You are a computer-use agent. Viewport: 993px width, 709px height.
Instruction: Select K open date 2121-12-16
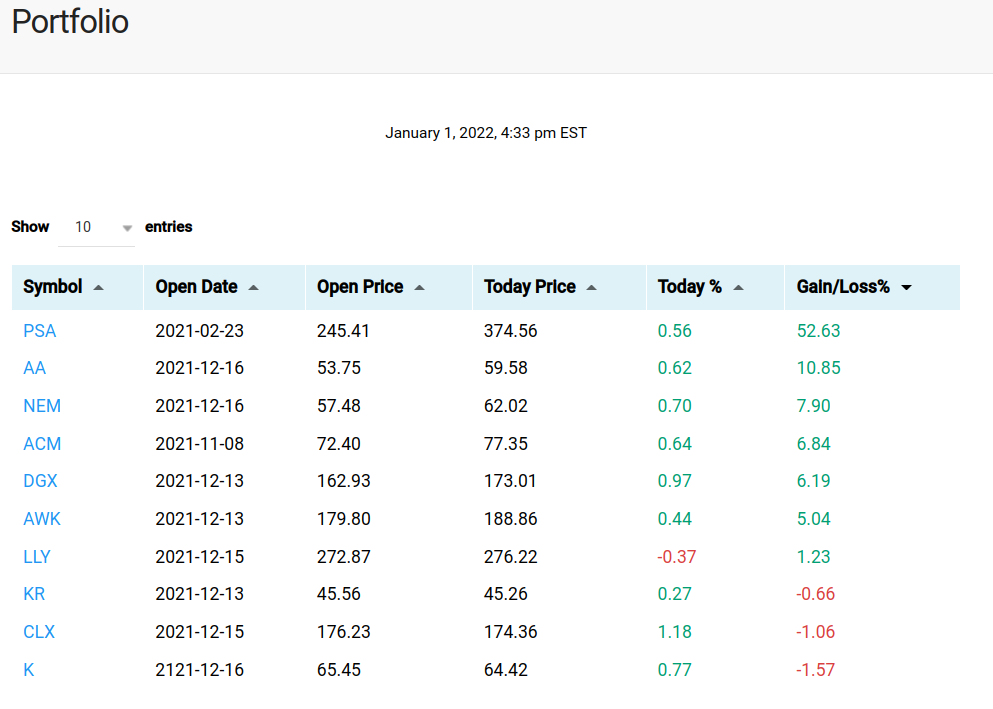[x=199, y=670]
